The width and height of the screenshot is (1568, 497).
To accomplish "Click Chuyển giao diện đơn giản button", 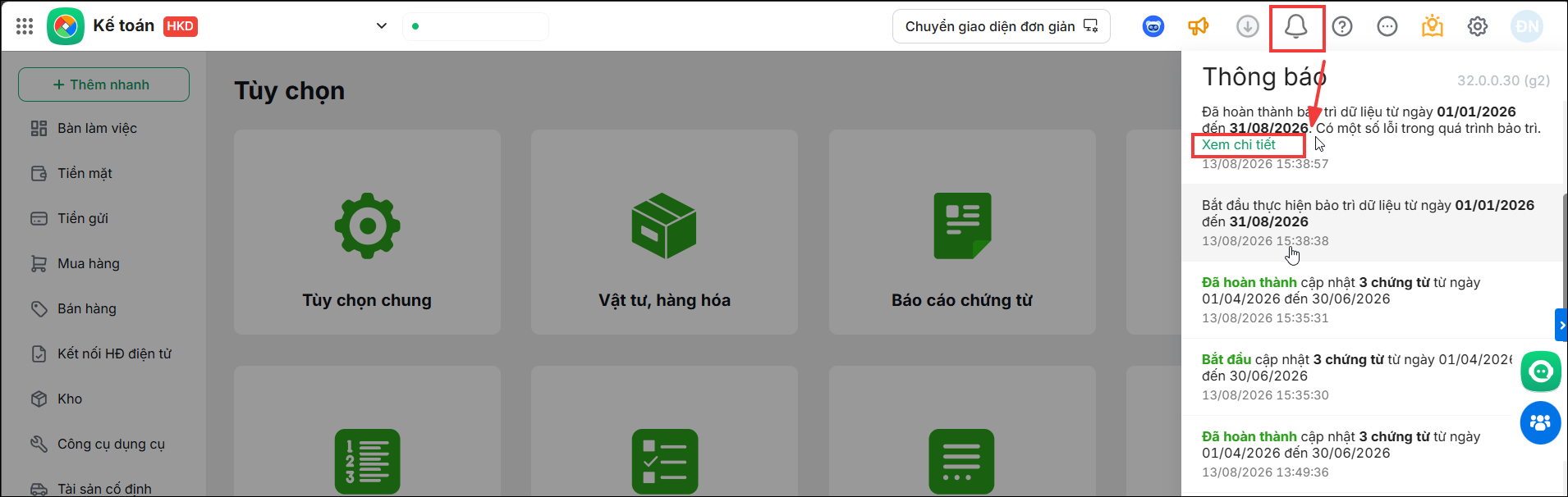I will click(1002, 26).
